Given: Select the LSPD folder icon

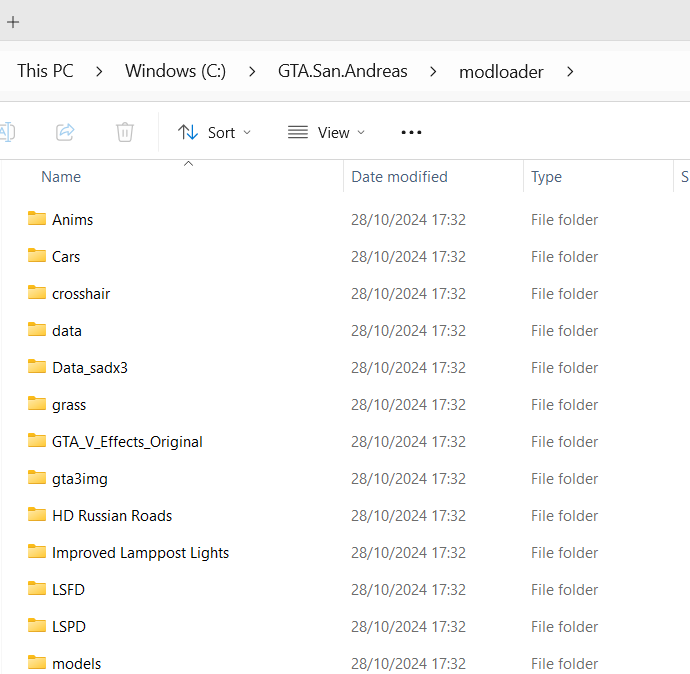Looking at the screenshot, I should point(37,625).
